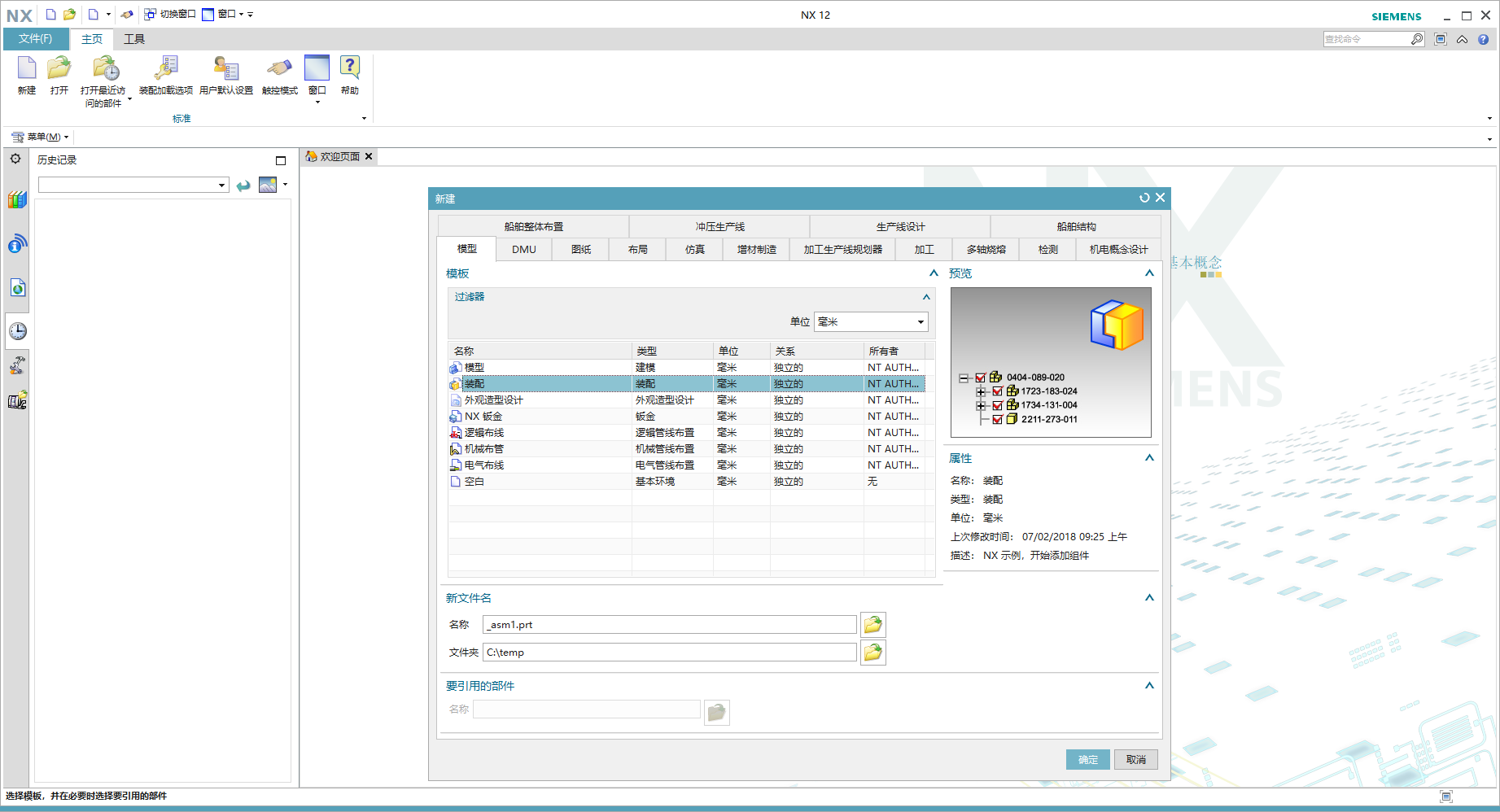Browse for file name with folder icon

pos(873,624)
